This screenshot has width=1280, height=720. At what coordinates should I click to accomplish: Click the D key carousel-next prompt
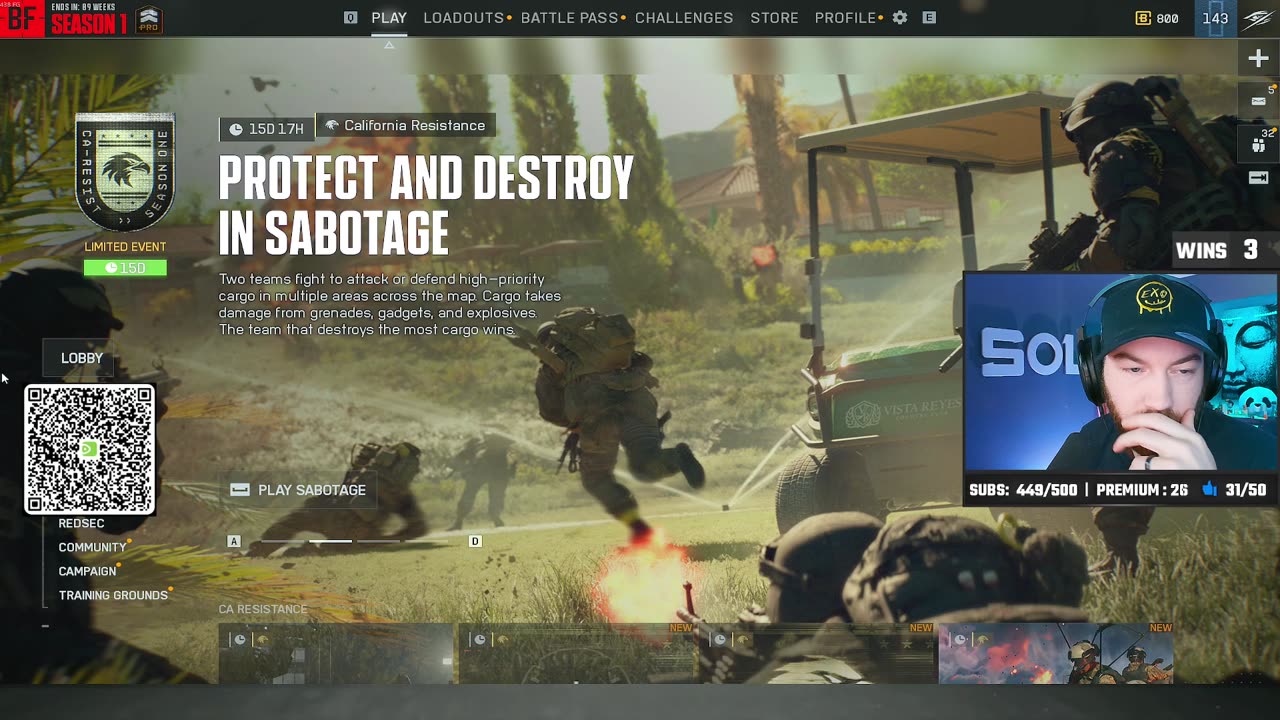pyautogui.click(x=475, y=541)
